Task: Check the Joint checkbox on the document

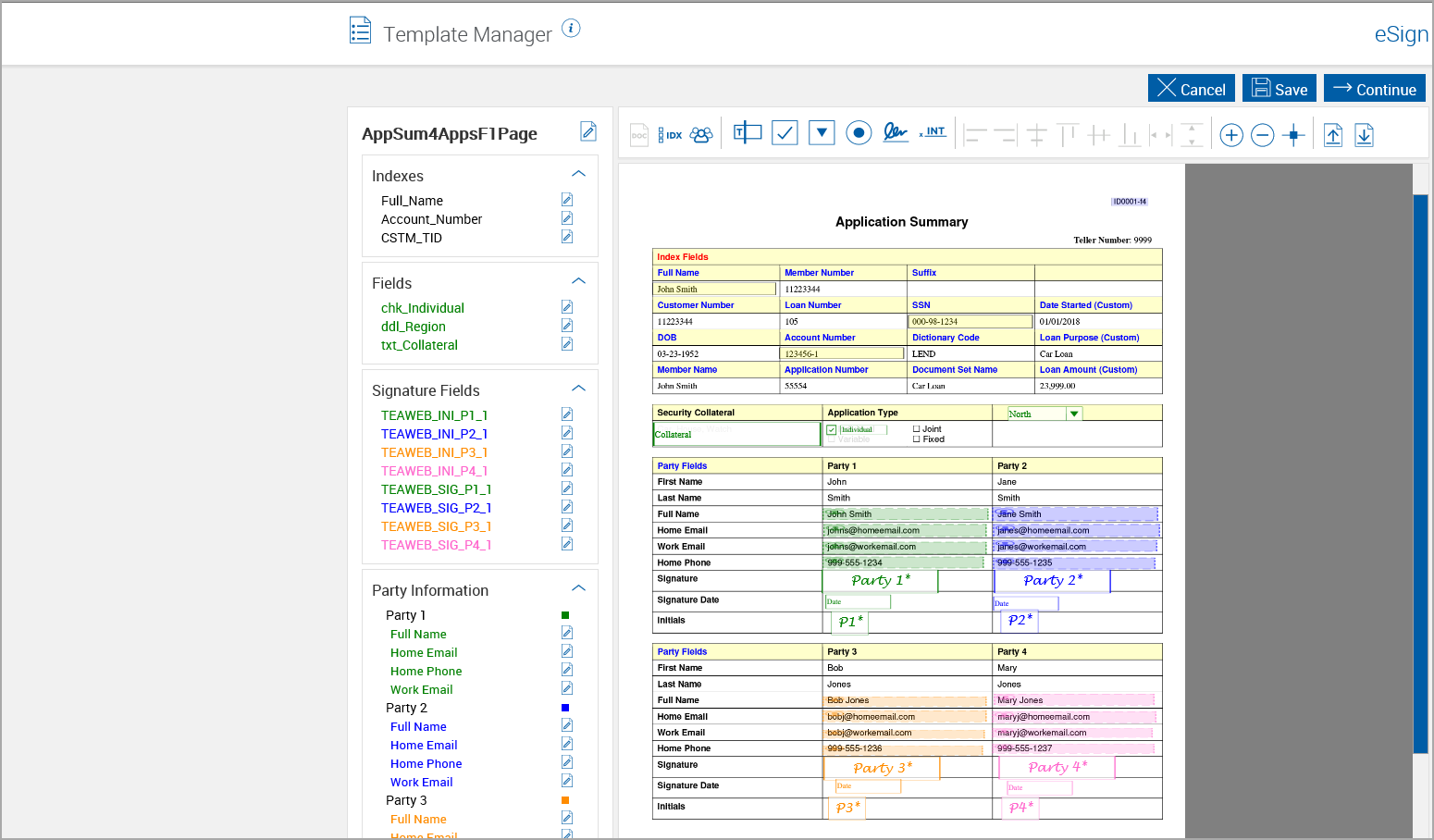Action: point(916,429)
